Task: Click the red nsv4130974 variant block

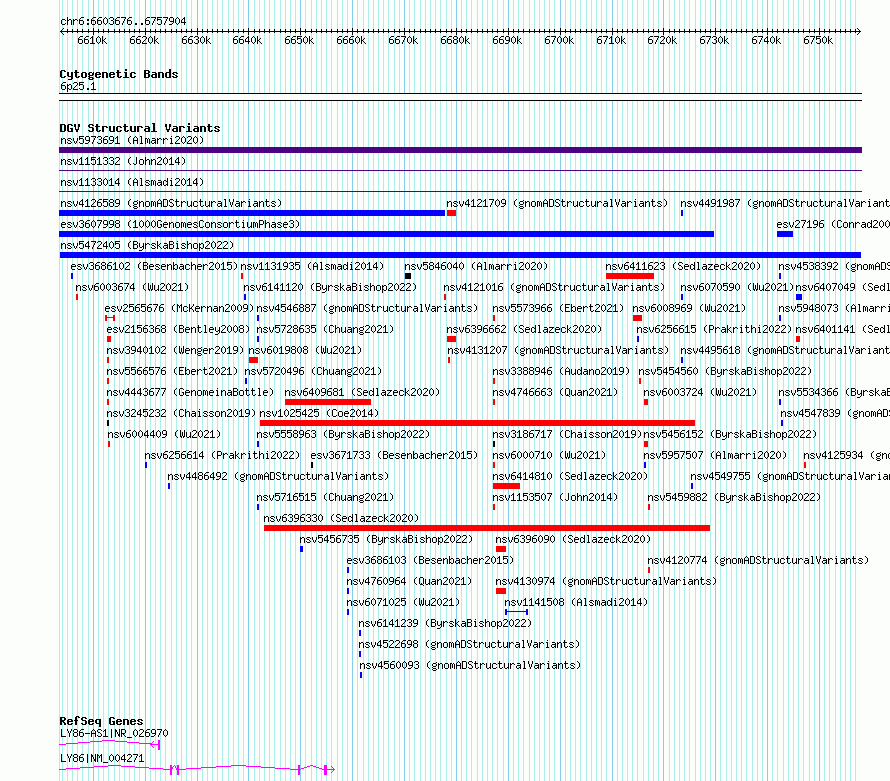Action: coord(501,591)
